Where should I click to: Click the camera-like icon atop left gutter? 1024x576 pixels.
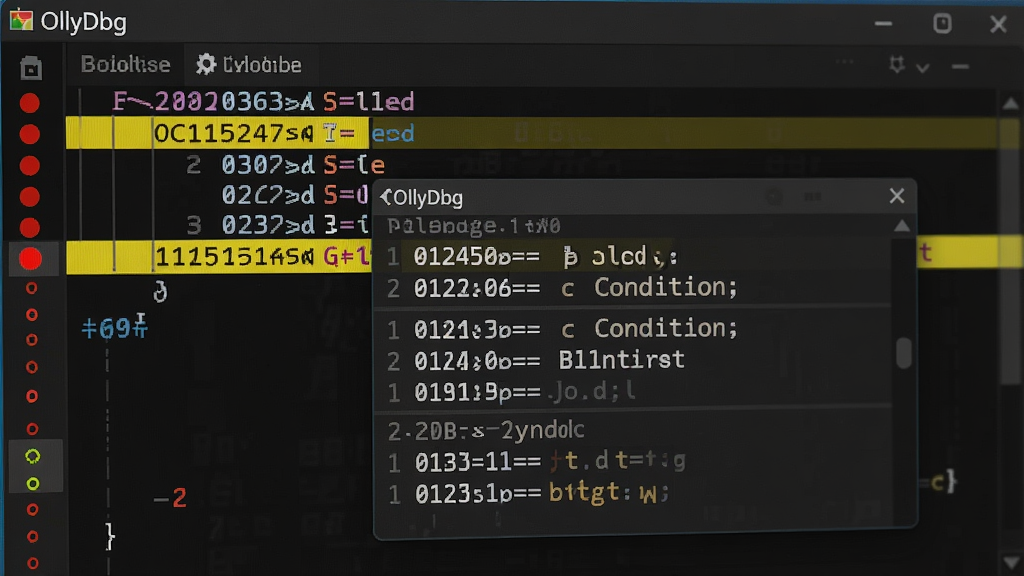pyautogui.click(x=31, y=68)
